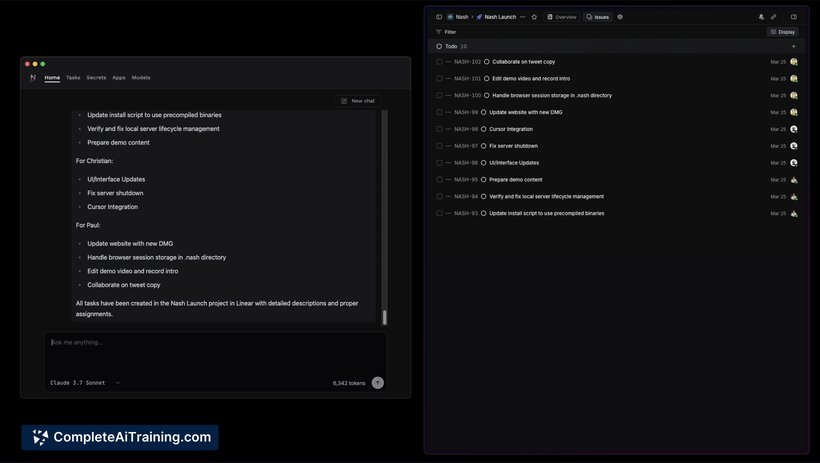Click the chat scrollbar thumb
This screenshot has height=463, width=820.
384,317
